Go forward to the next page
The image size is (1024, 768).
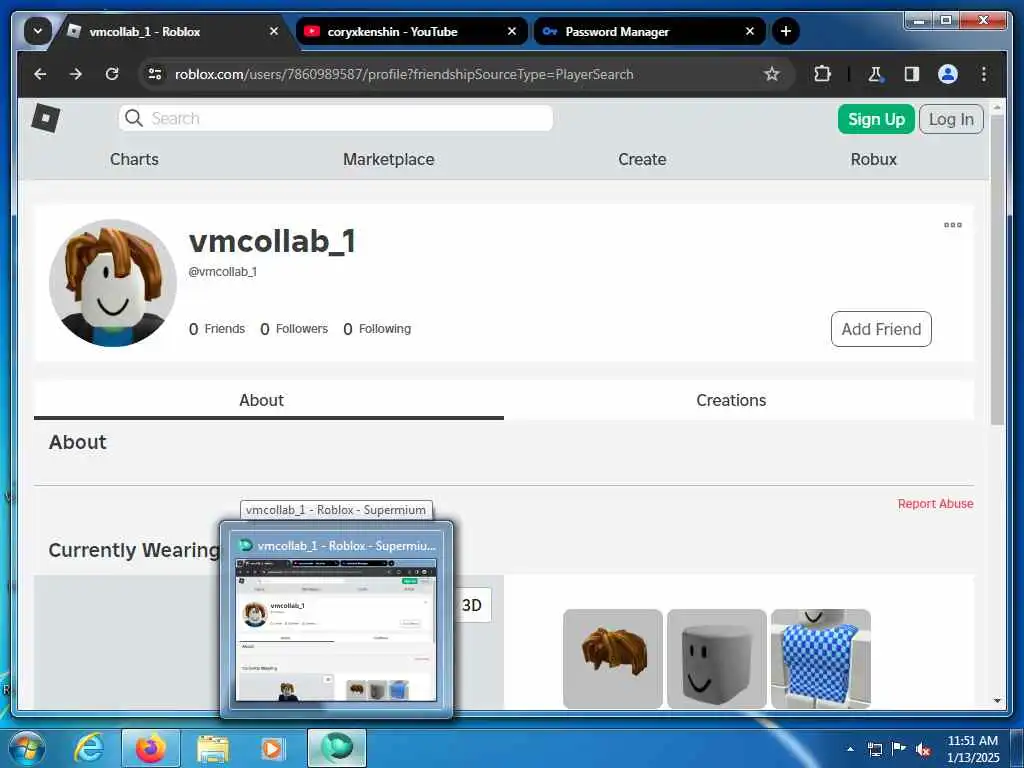(x=76, y=74)
